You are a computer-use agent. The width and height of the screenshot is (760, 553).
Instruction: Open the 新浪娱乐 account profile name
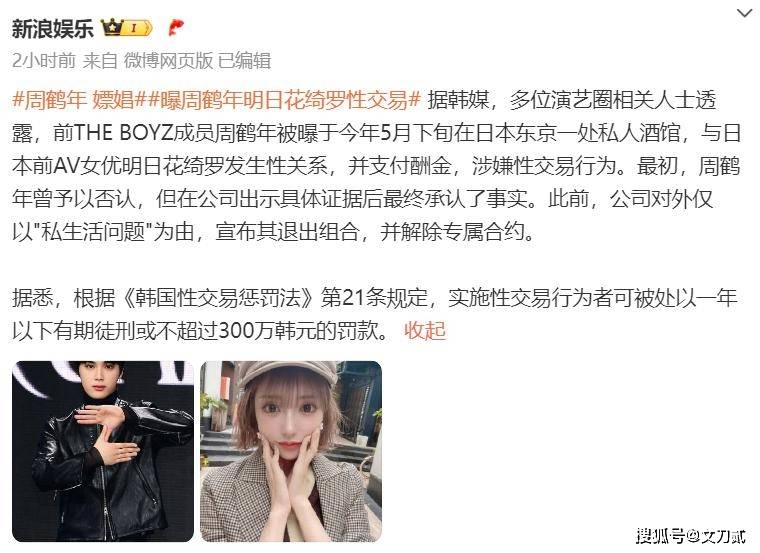pyautogui.click(x=52, y=29)
